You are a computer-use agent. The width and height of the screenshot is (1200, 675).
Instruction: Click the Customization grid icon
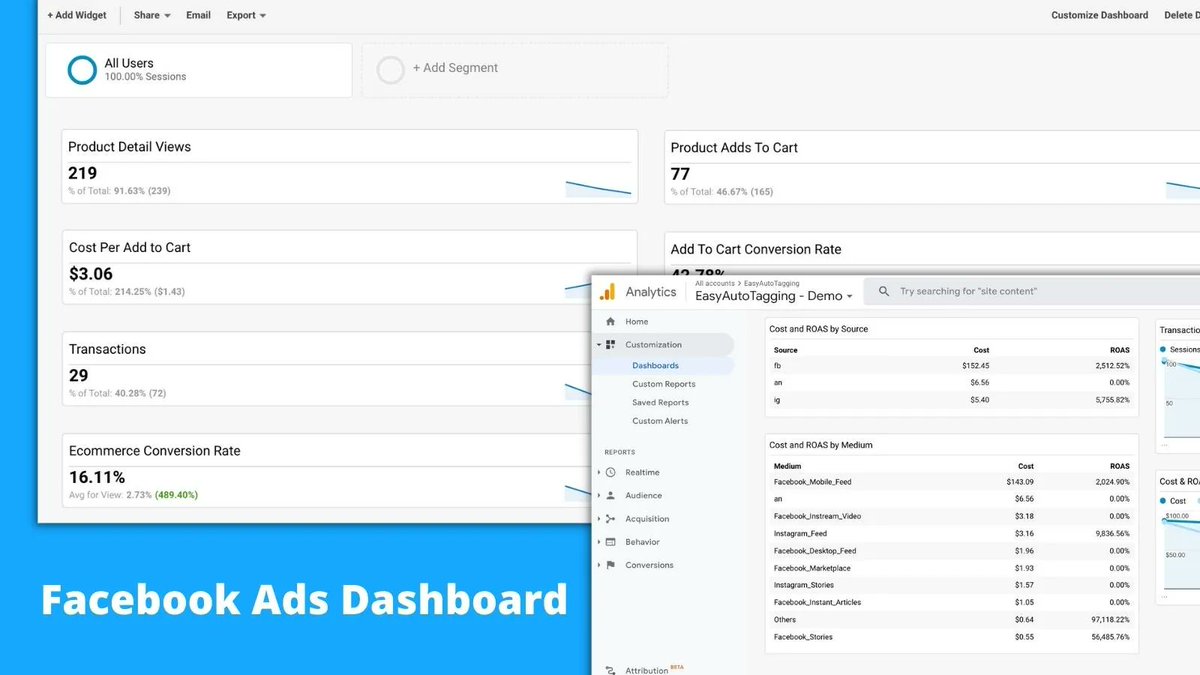coord(610,345)
